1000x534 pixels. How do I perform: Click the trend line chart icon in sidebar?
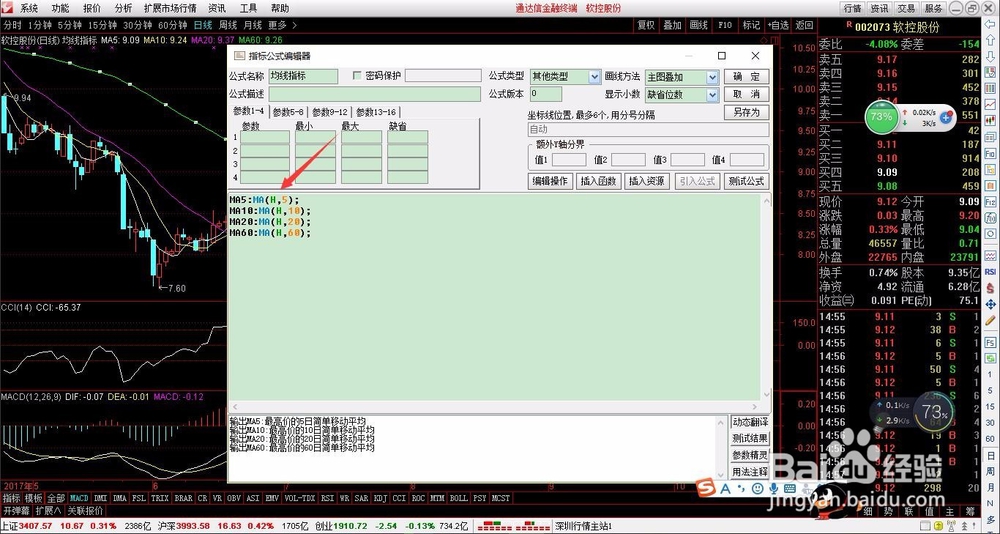(x=991, y=104)
